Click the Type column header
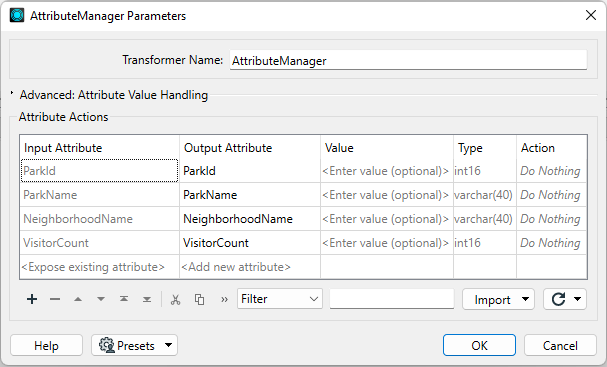Viewport: 607px width, 367px height. click(485, 147)
